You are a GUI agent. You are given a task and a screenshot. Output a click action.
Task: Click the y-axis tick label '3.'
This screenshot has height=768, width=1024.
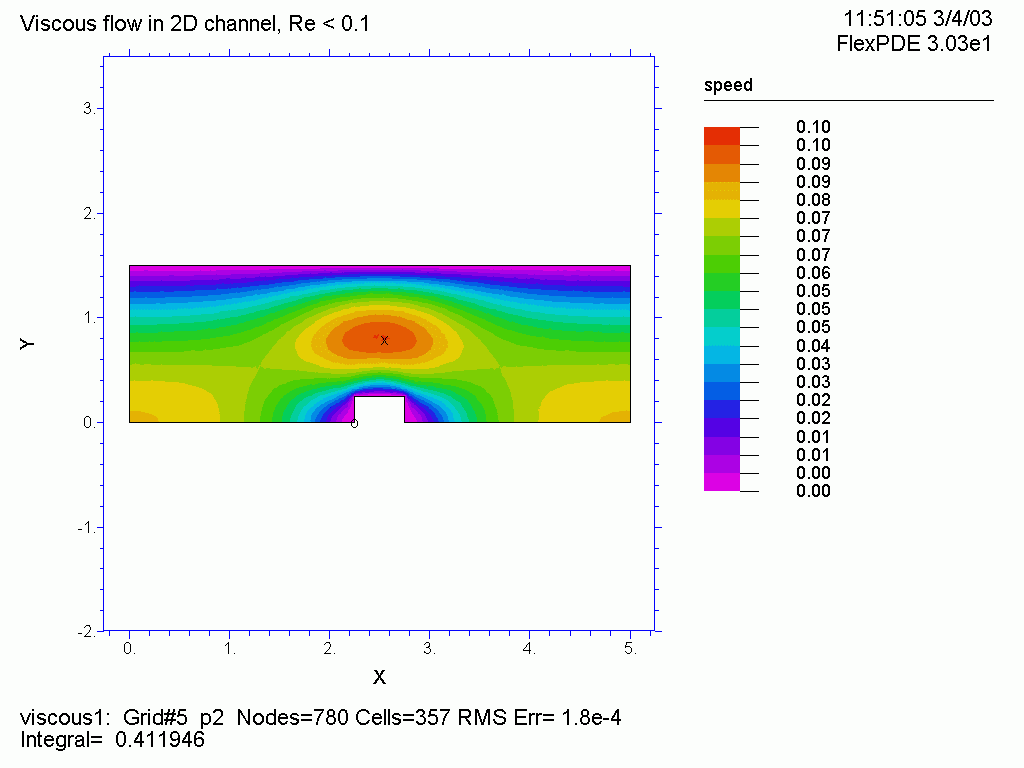click(90, 108)
